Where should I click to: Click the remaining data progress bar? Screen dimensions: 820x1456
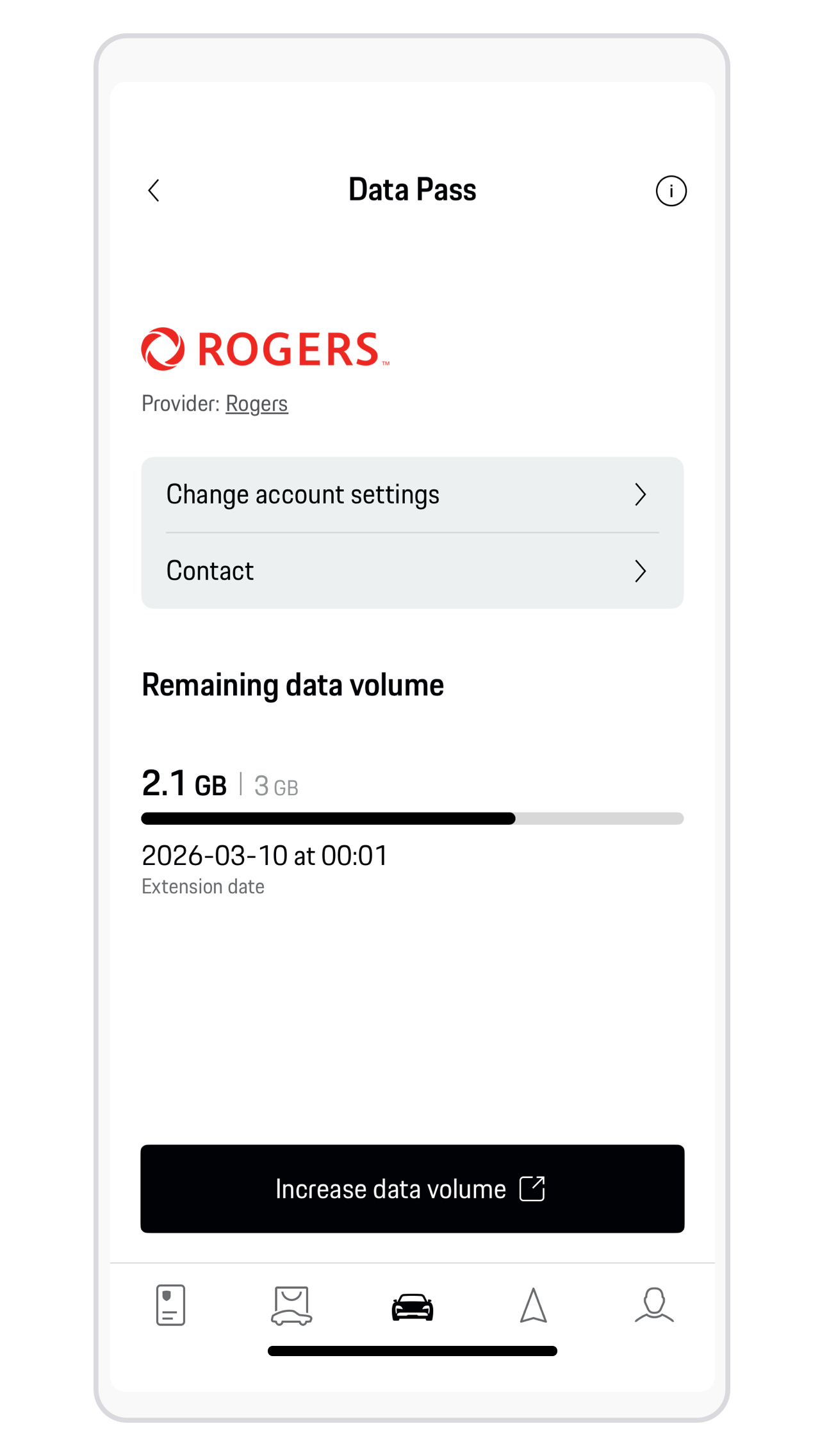tap(412, 818)
